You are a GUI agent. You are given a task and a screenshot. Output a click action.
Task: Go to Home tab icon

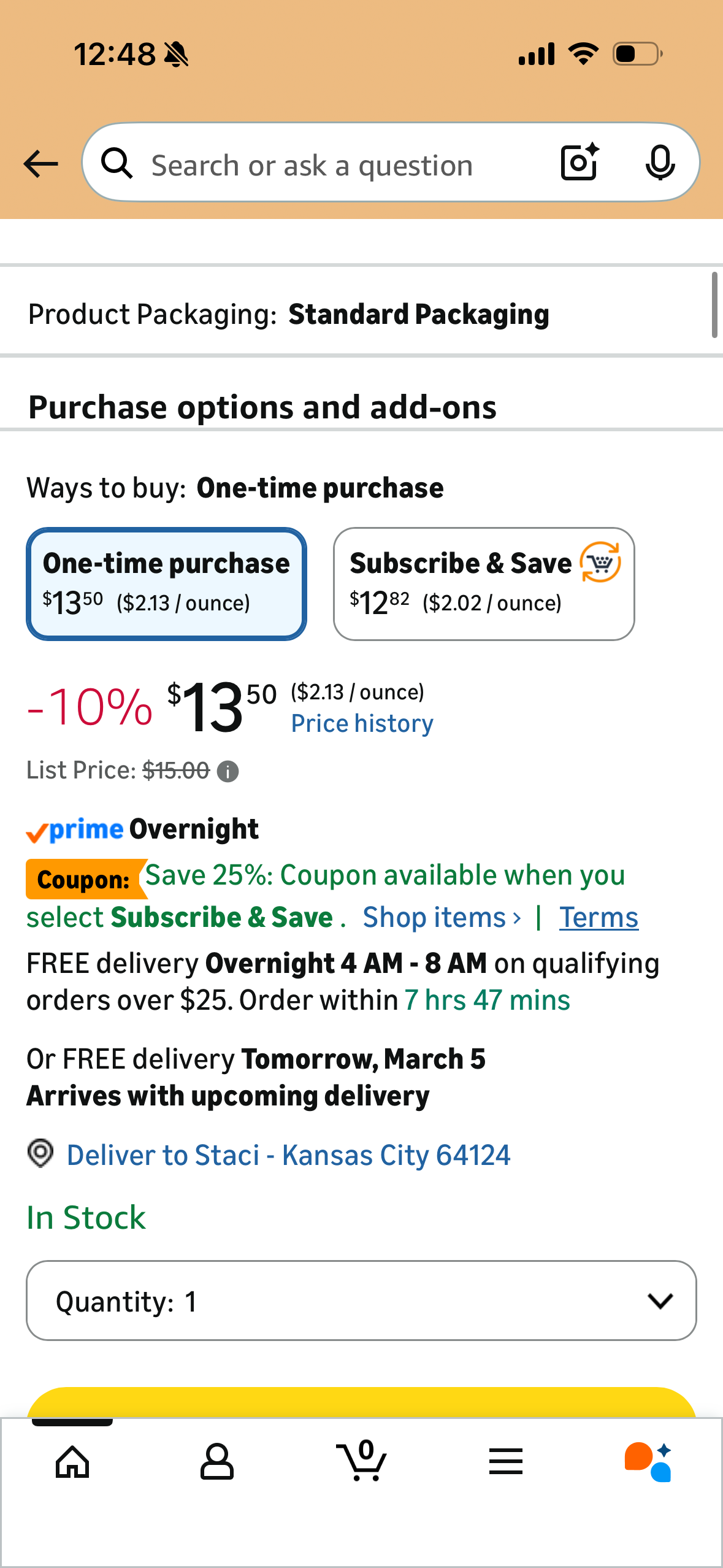point(72,1461)
